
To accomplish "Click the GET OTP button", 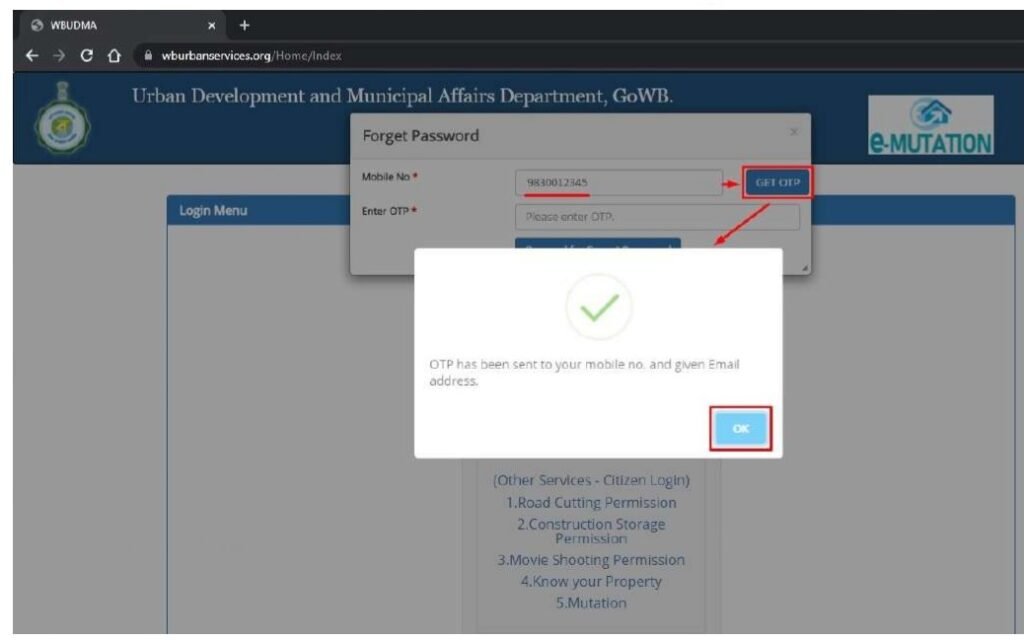I will (x=777, y=182).
